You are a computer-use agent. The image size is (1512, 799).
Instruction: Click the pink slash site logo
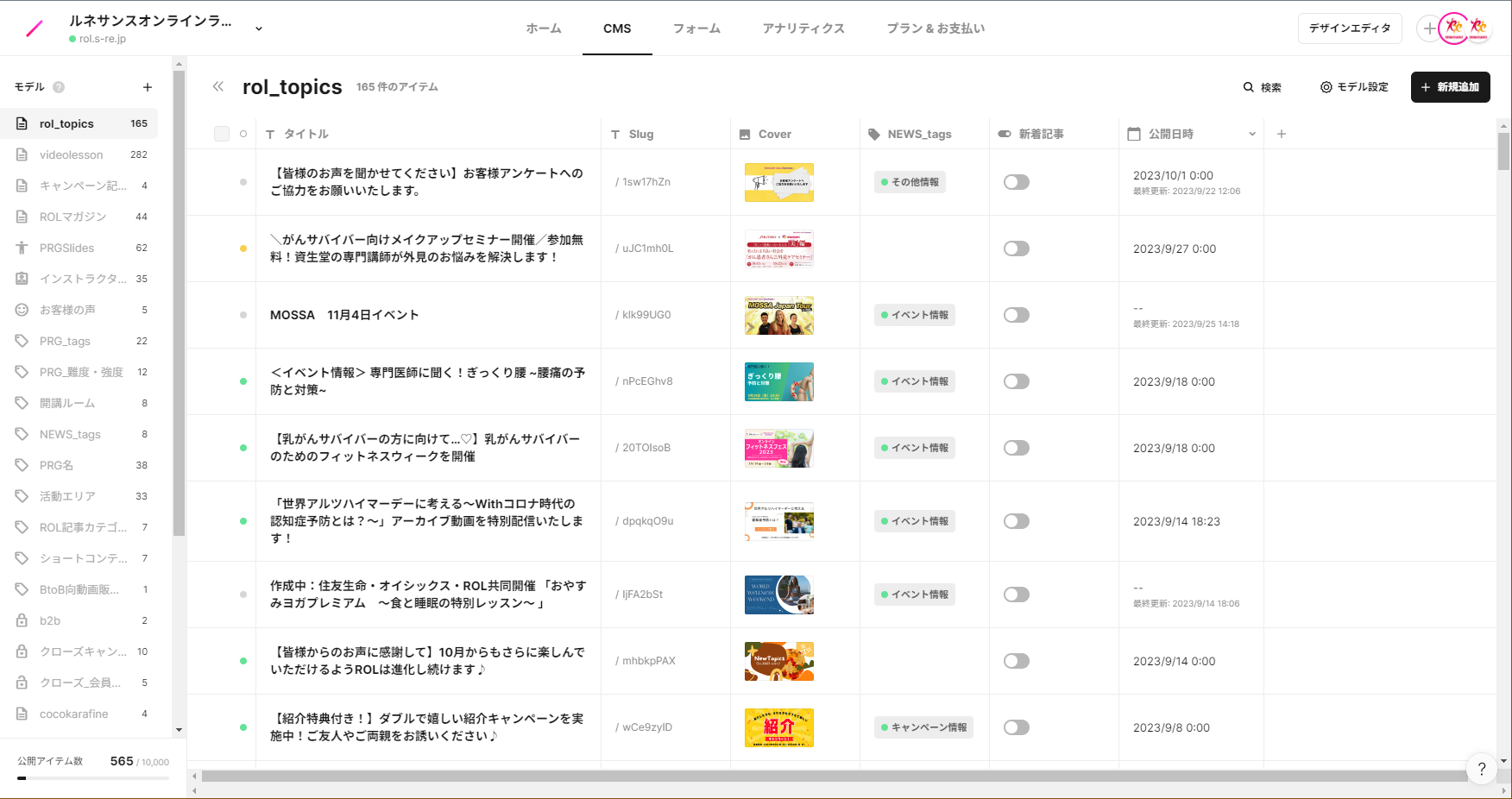click(35, 28)
